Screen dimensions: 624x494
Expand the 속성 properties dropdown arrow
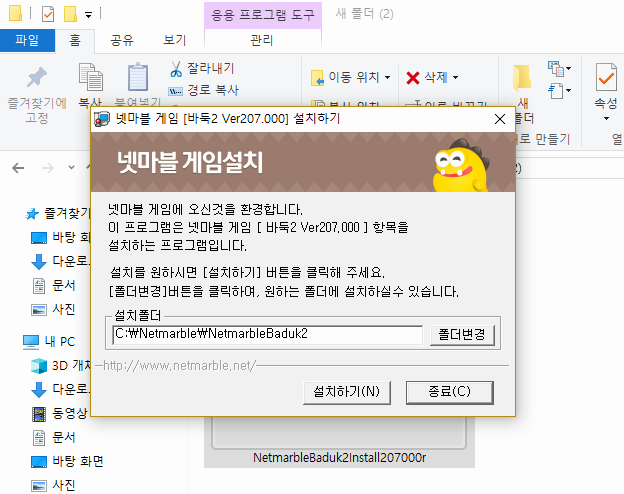point(606,119)
